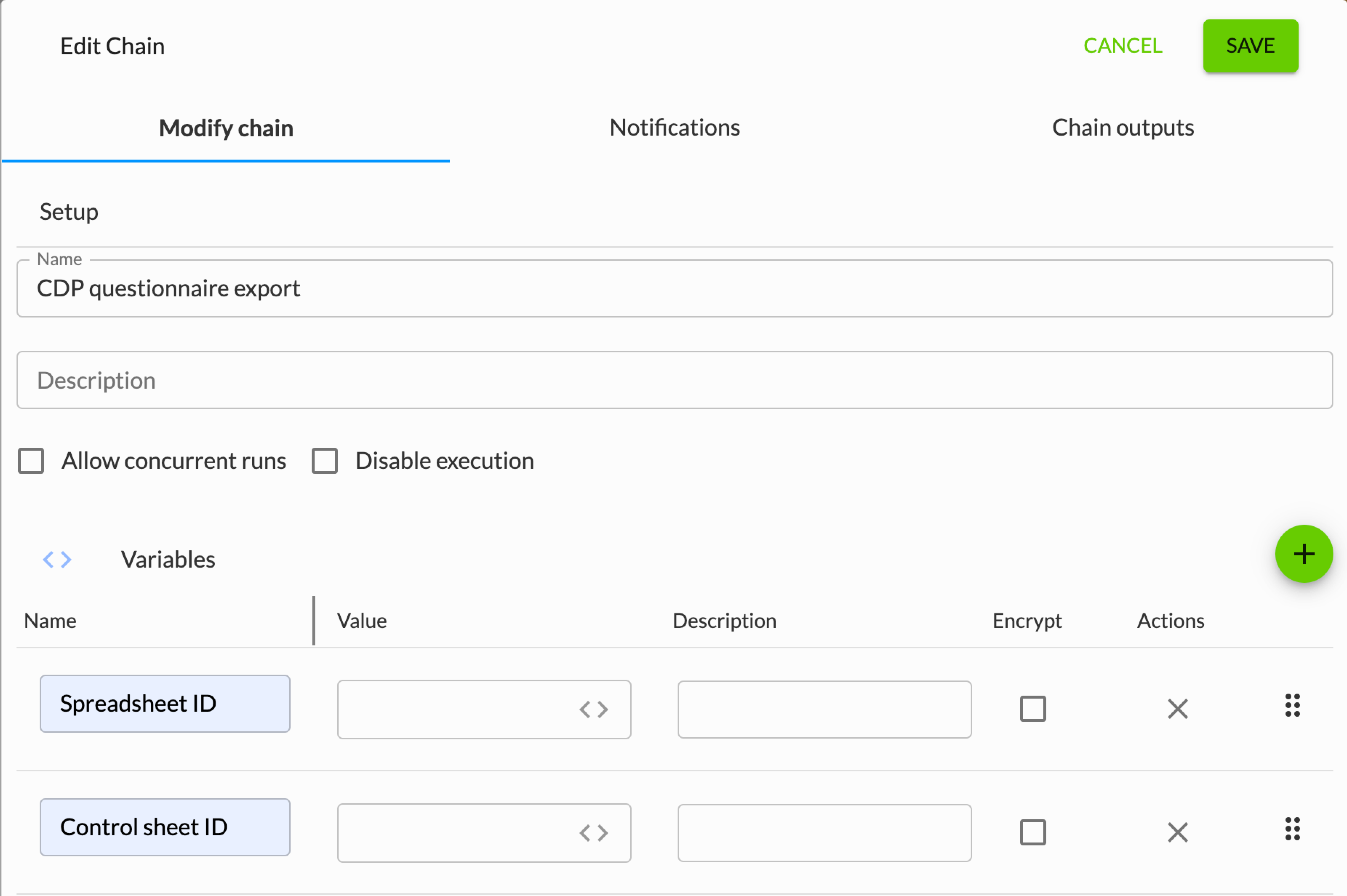Click the Spreadsheet ID description field
1347x896 pixels.
824,709
